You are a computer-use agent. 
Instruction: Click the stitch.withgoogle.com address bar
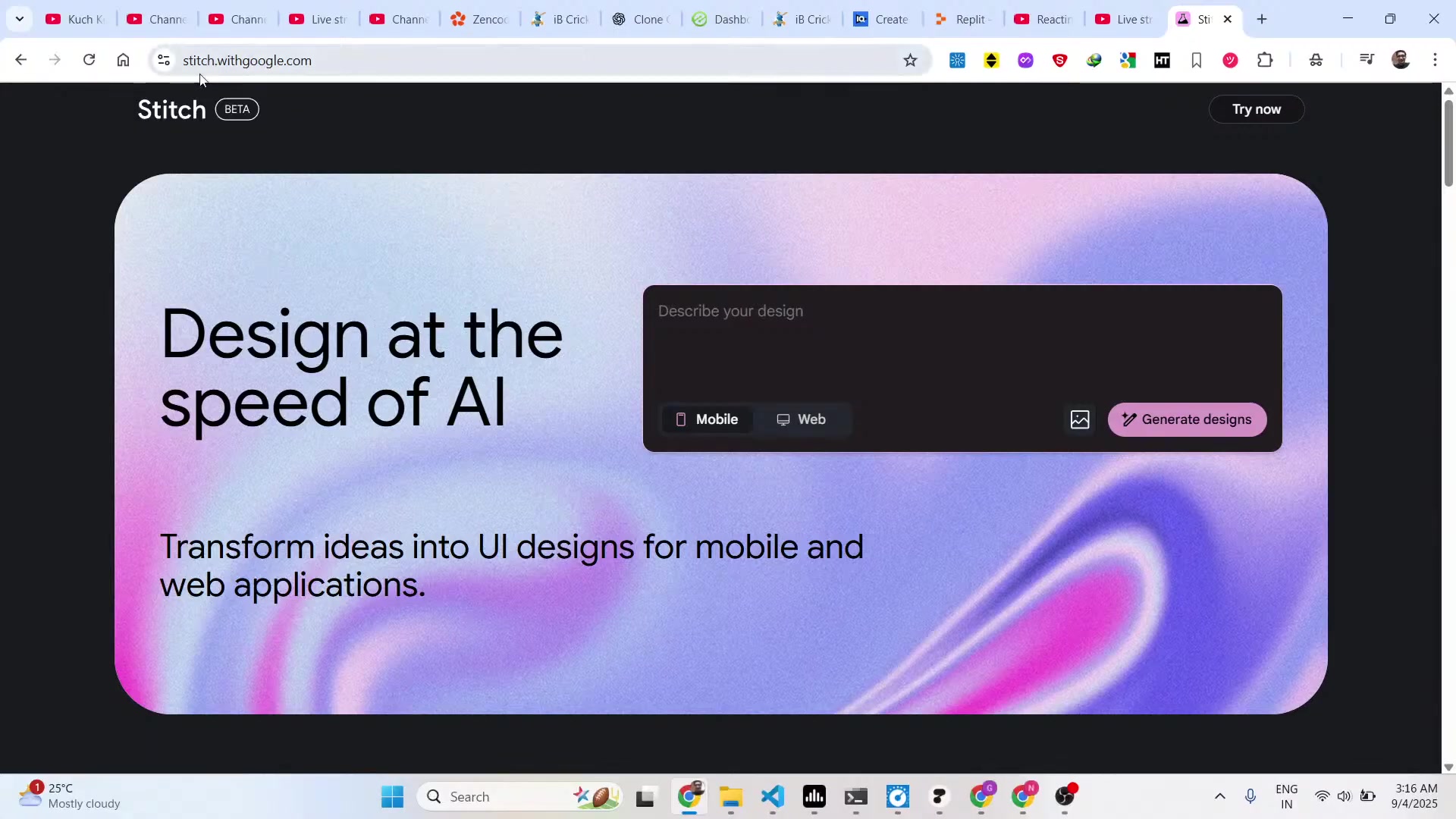point(531,60)
